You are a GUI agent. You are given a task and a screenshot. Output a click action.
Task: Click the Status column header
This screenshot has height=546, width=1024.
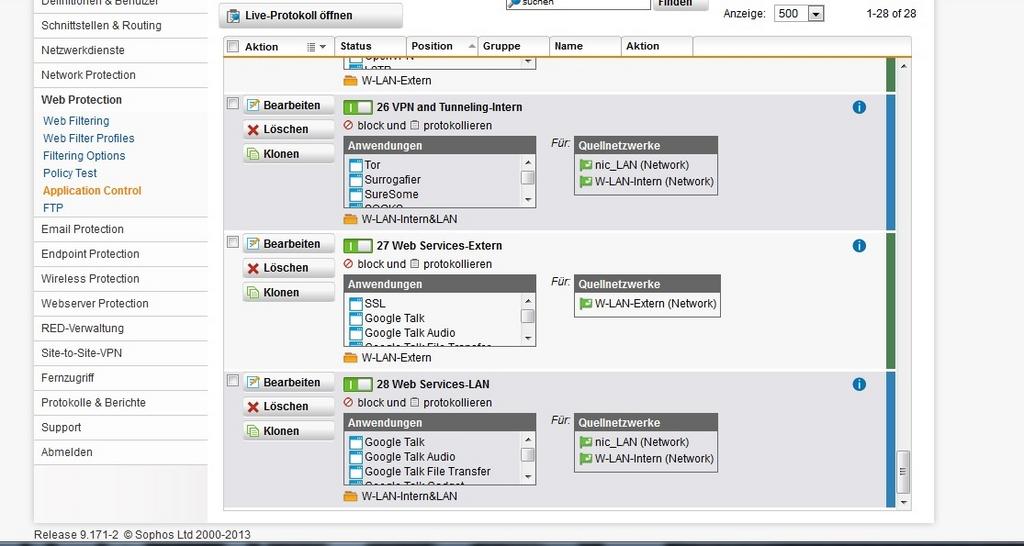tap(370, 46)
